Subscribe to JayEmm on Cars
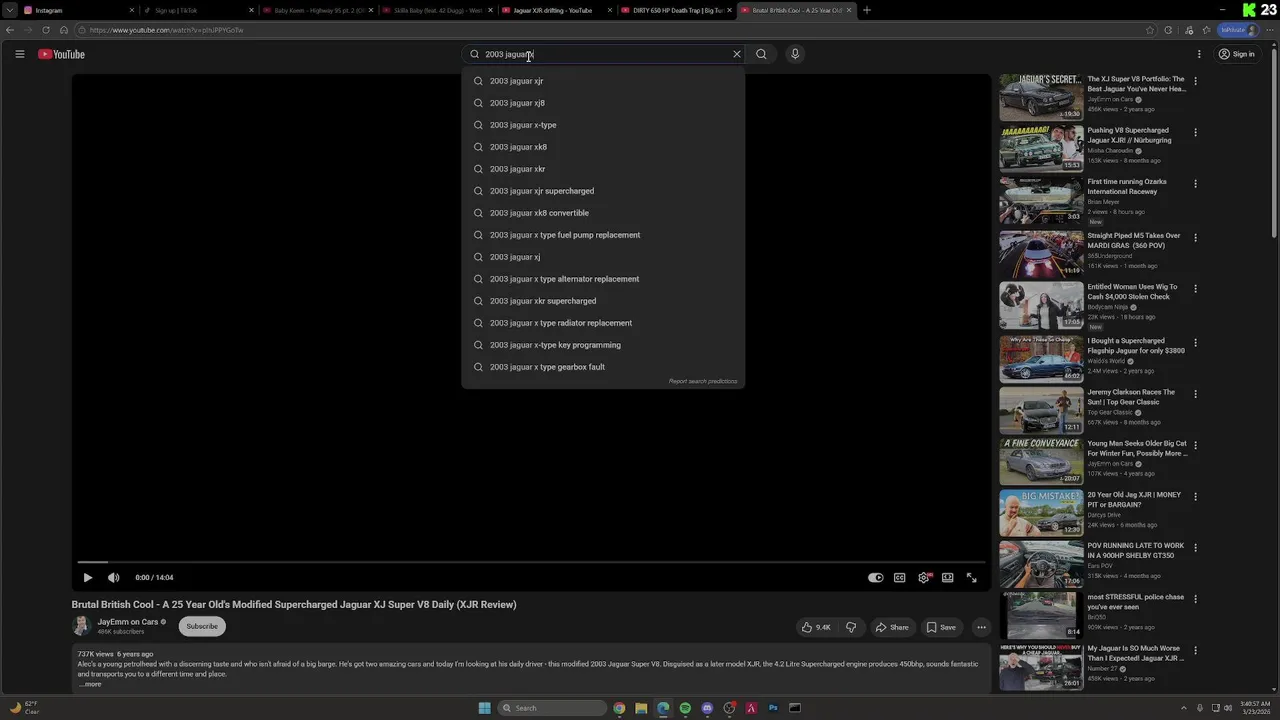Viewport: 1280px width, 720px height. pos(201,626)
